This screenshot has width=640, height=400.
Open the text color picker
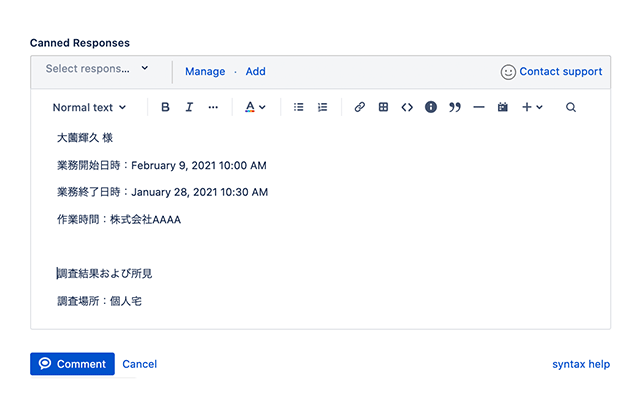255,107
